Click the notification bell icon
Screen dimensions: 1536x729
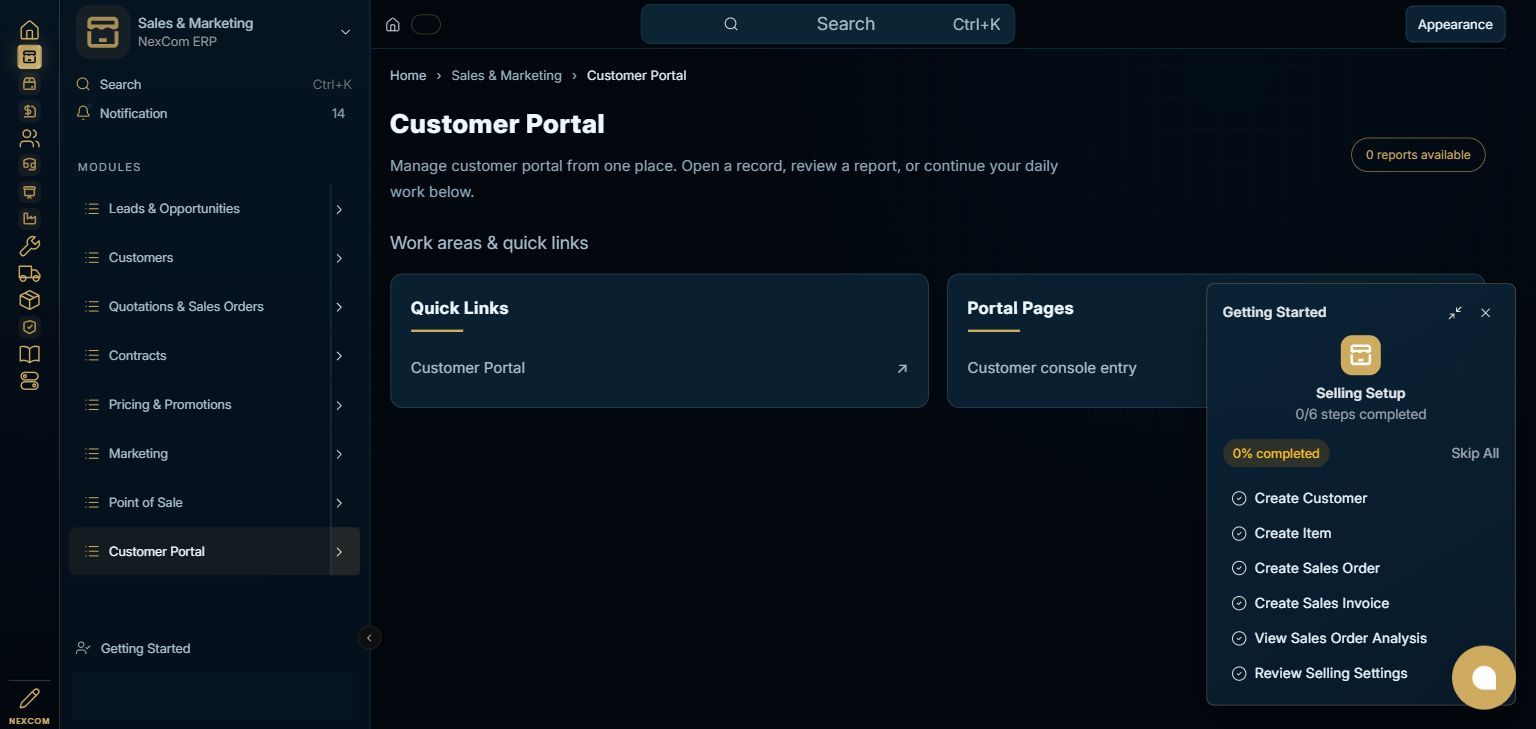[x=84, y=113]
